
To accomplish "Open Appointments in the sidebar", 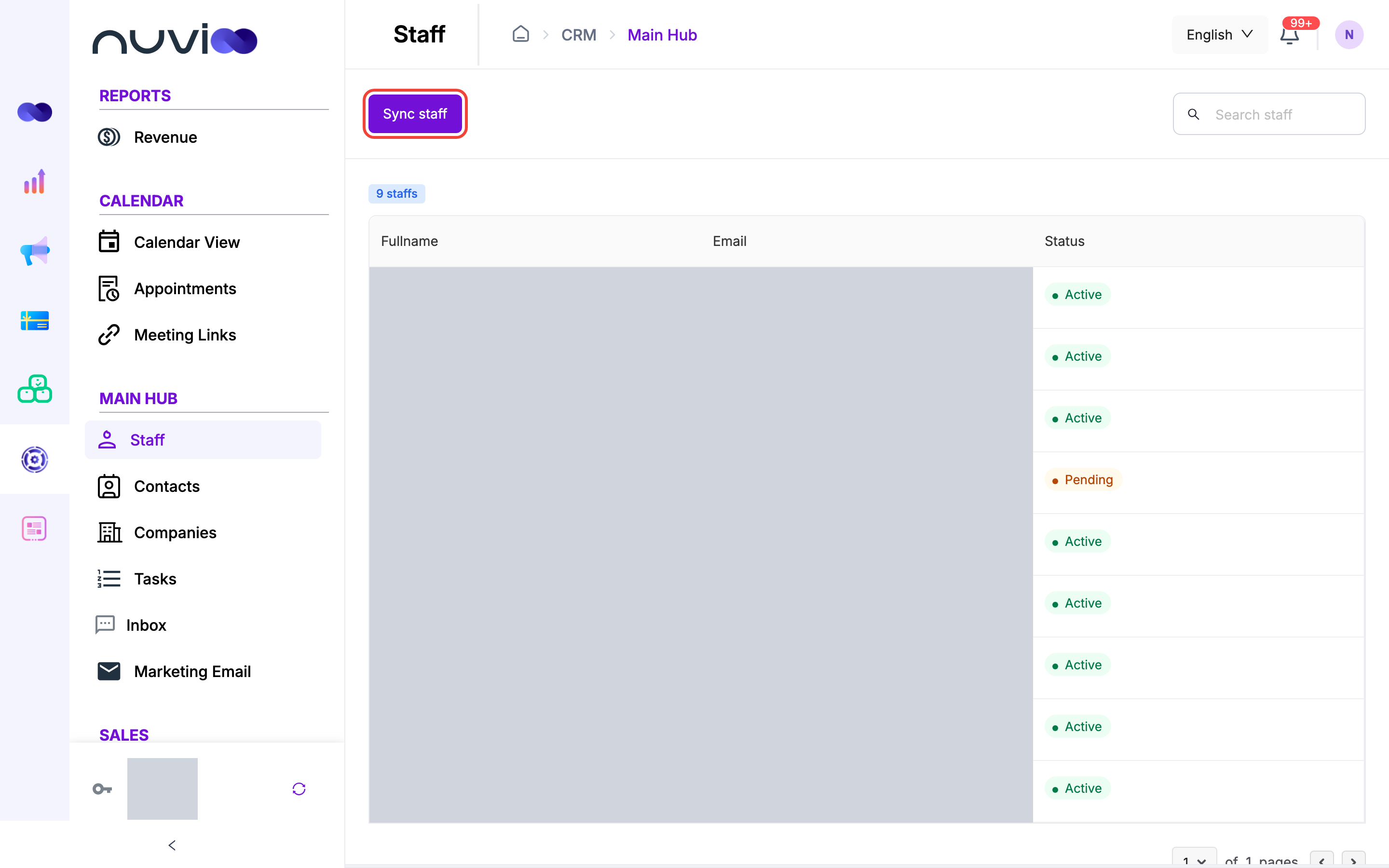I will (x=185, y=288).
